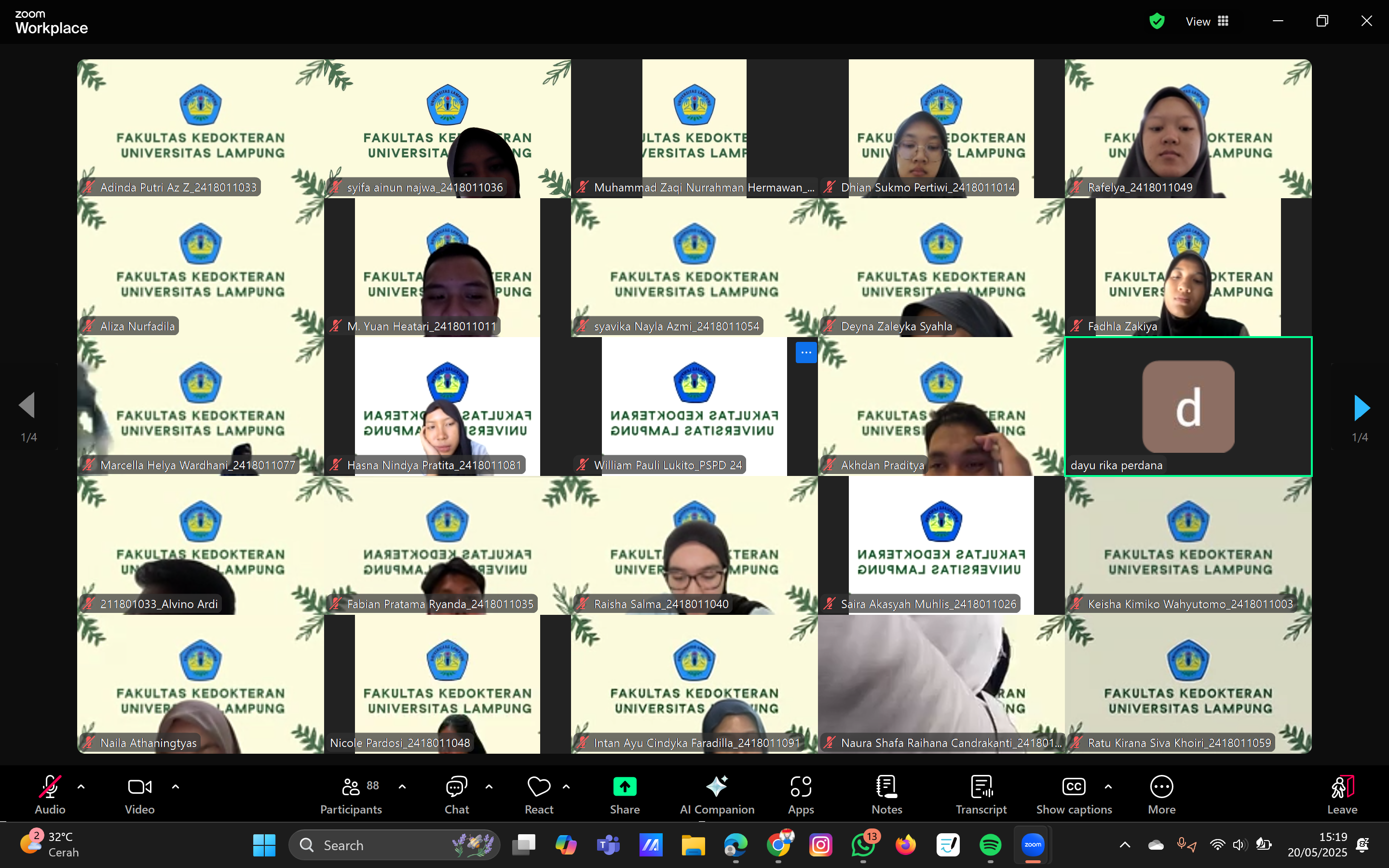Show hidden system tray icons

[x=1125, y=845]
